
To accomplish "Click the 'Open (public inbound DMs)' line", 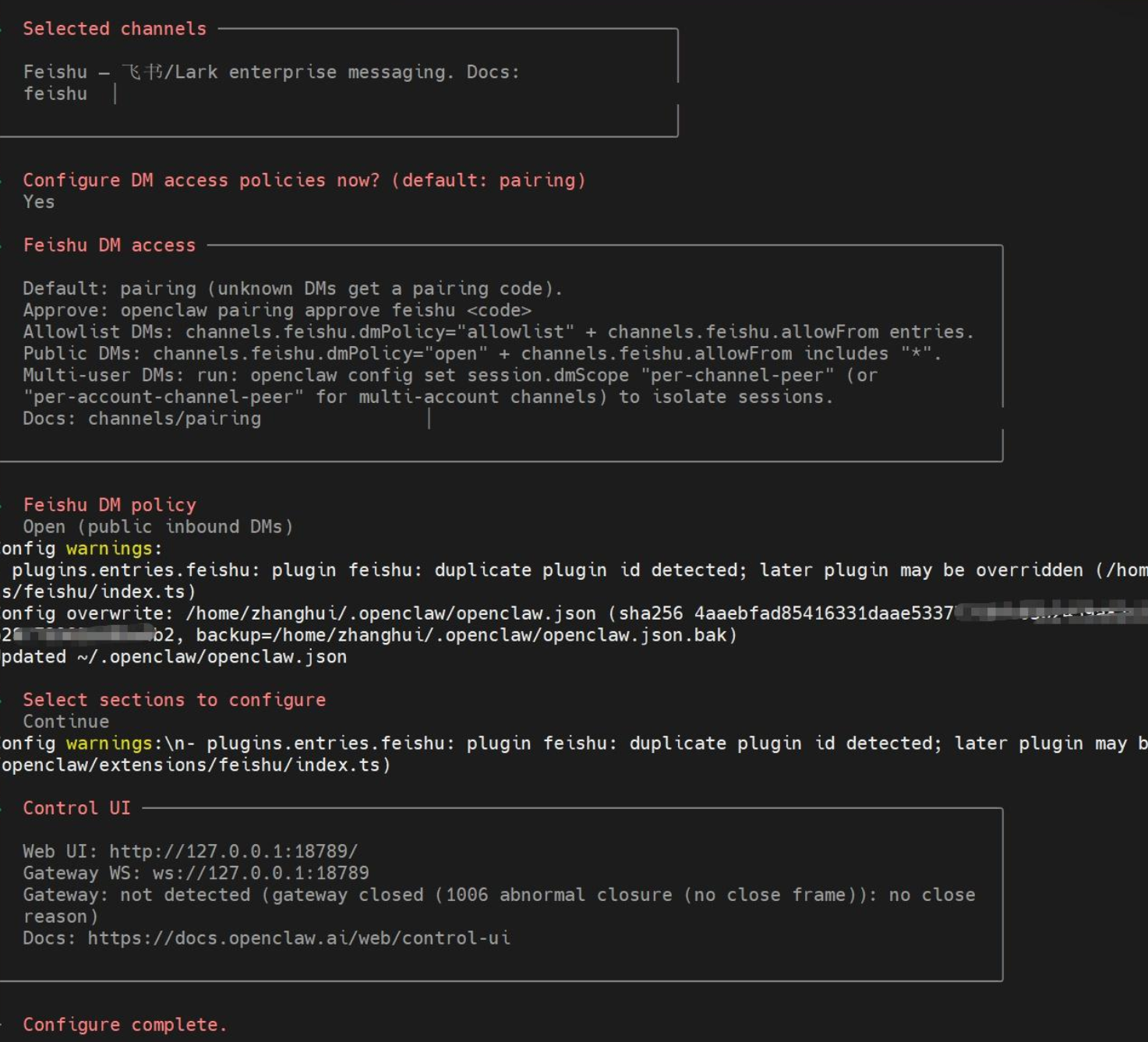I will [157, 527].
